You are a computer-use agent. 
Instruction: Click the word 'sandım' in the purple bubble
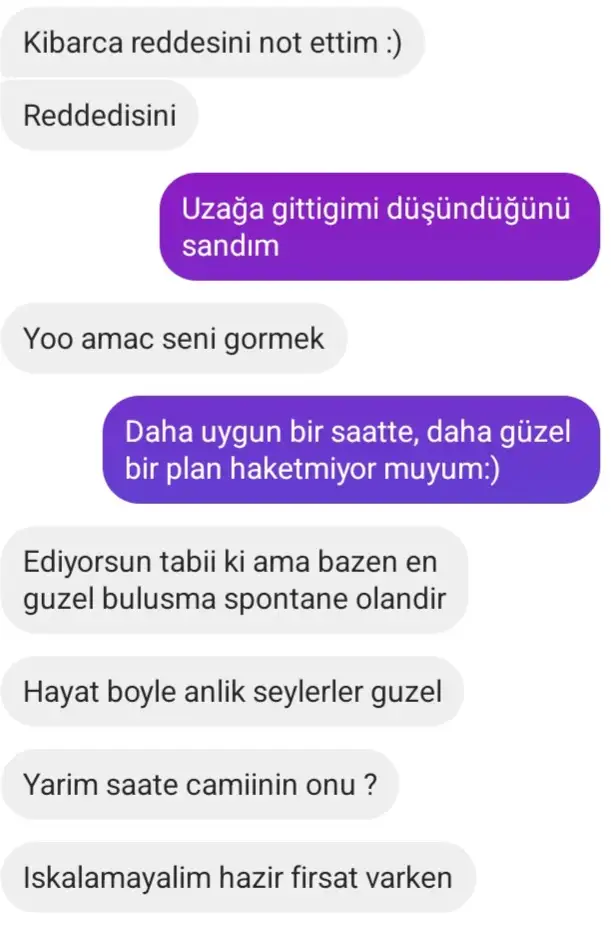pyautogui.click(x=230, y=245)
